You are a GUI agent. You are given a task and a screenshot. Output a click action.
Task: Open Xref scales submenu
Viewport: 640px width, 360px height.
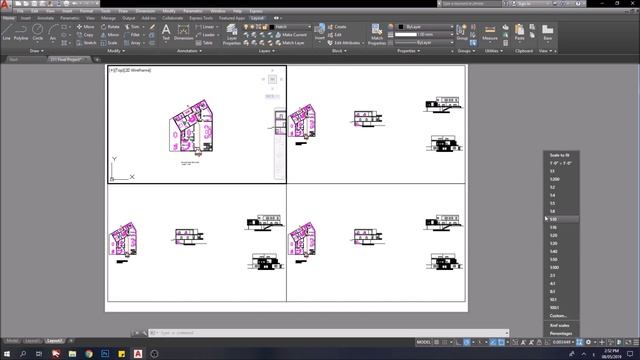coord(561,326)
